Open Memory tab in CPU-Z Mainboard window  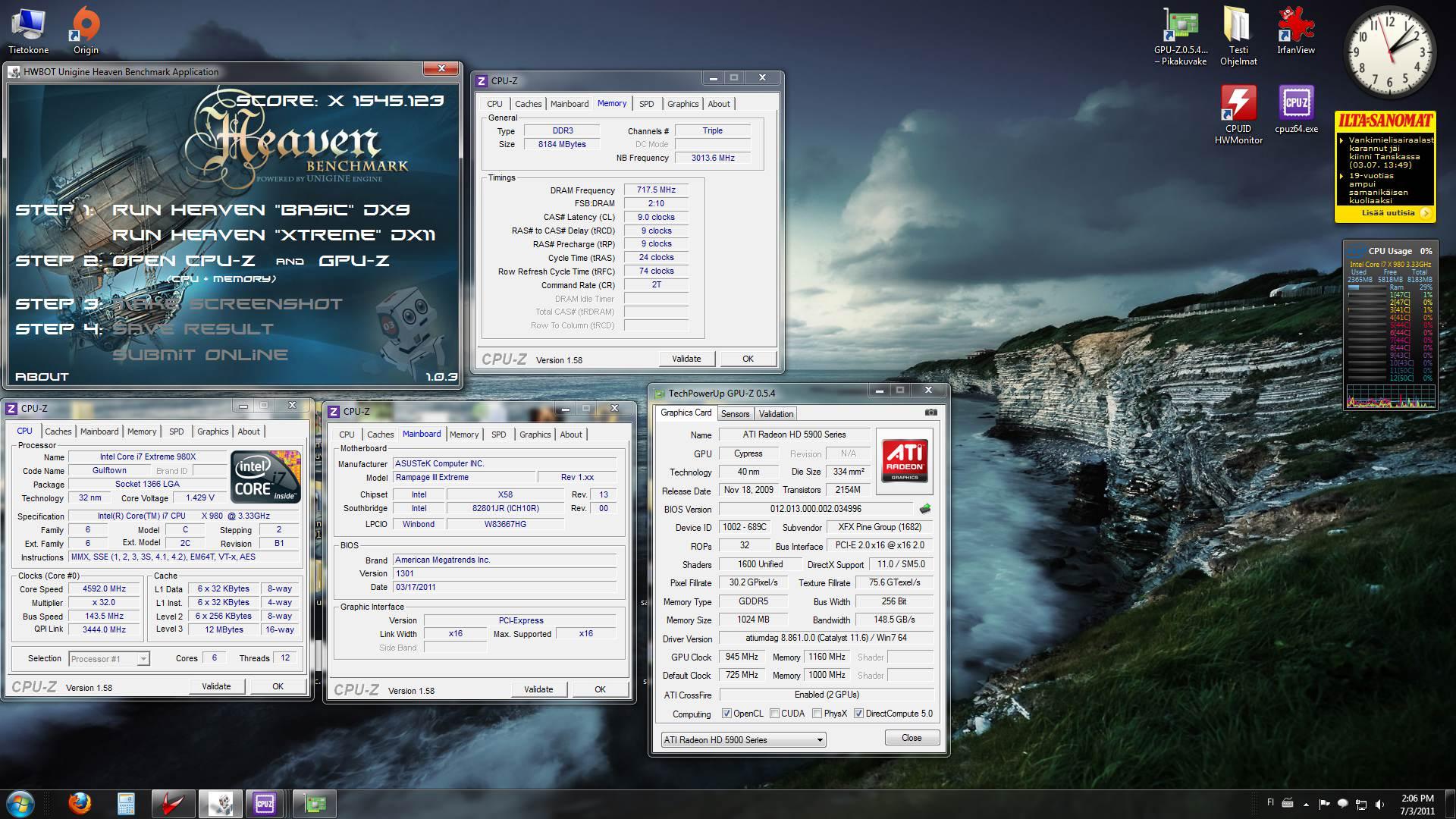tap(464, 435)
